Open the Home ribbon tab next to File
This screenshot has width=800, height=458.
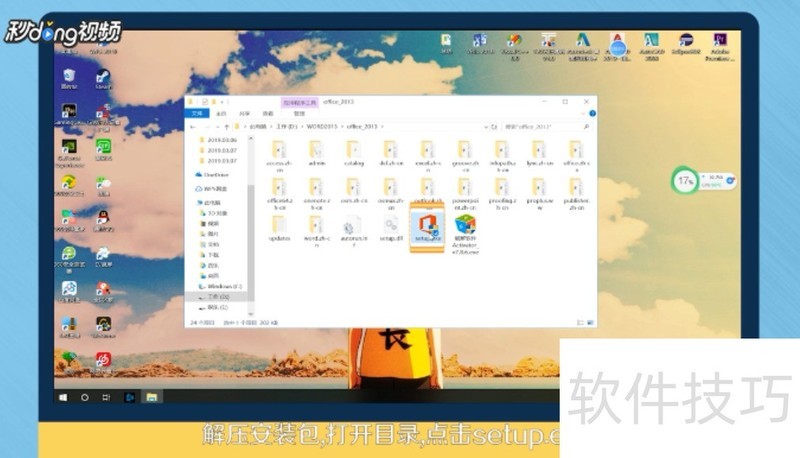pos(221,113)
